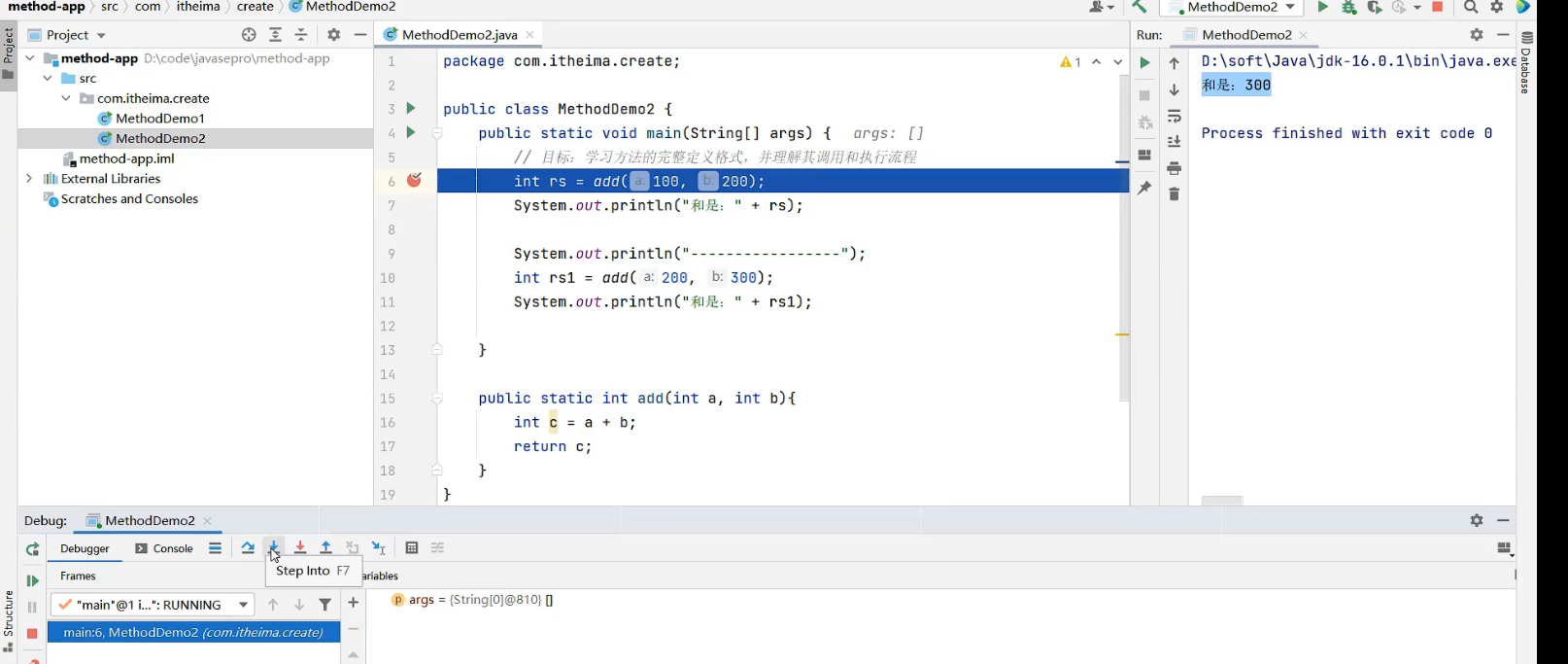
Task: Open Project panel options gear
Action: click(x=334, y=35)
